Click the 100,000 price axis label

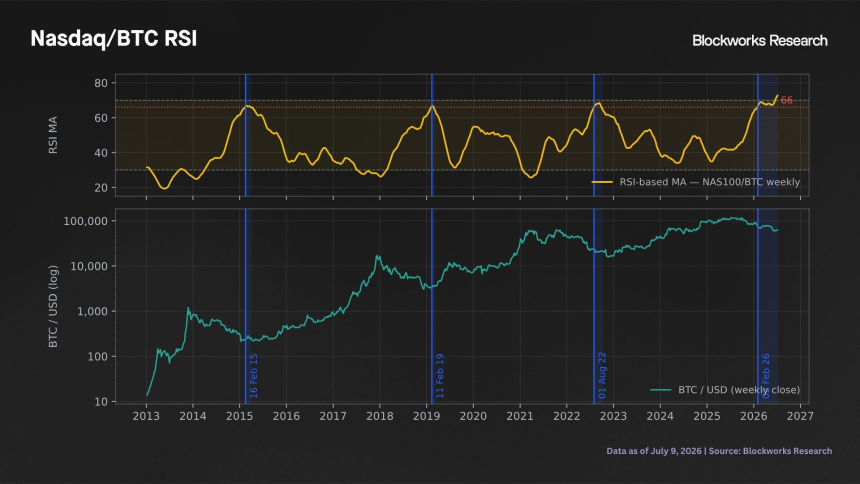click(86, 221)
